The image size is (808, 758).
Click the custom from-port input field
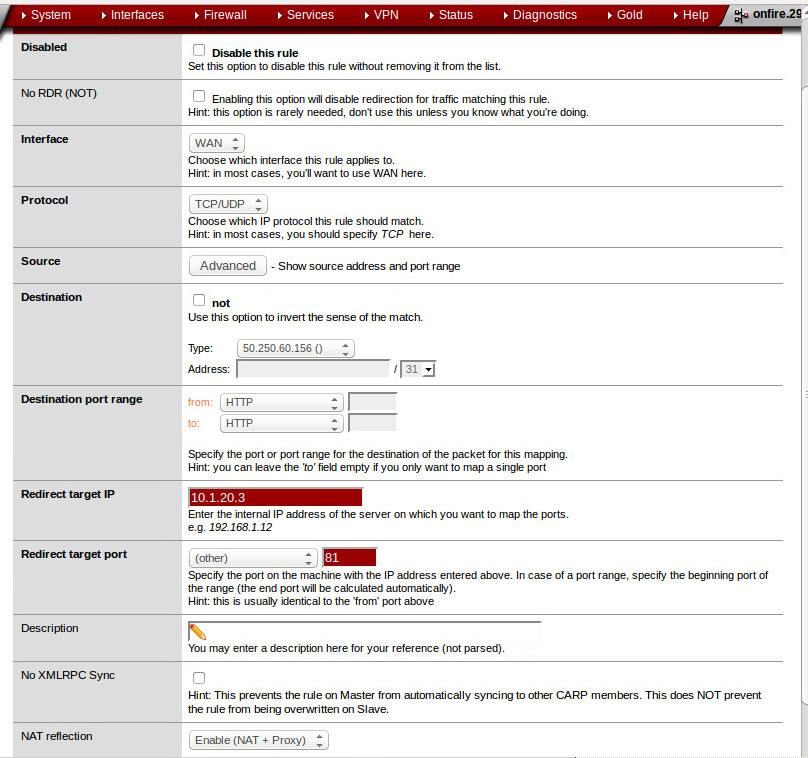373,402
